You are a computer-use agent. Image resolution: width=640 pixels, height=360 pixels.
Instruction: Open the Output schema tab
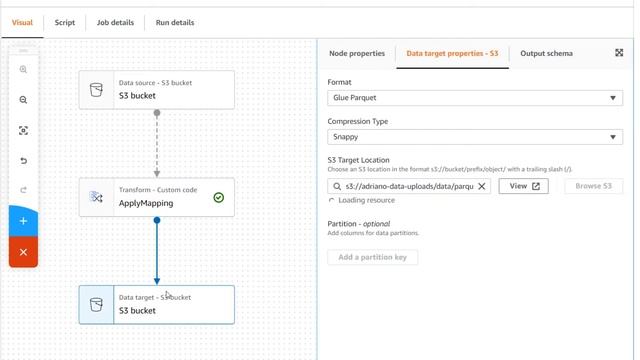546,53
